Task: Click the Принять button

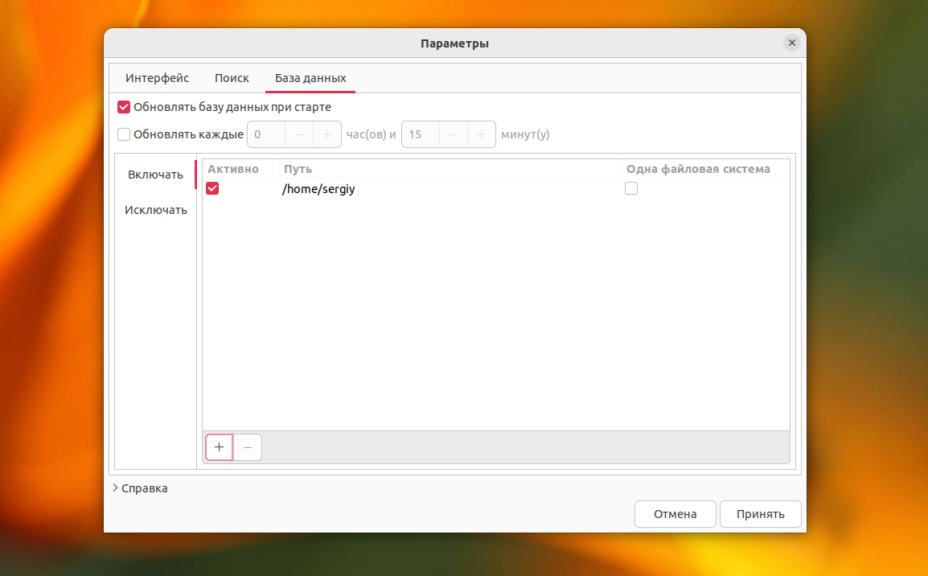Action: [x=760, y=514]
